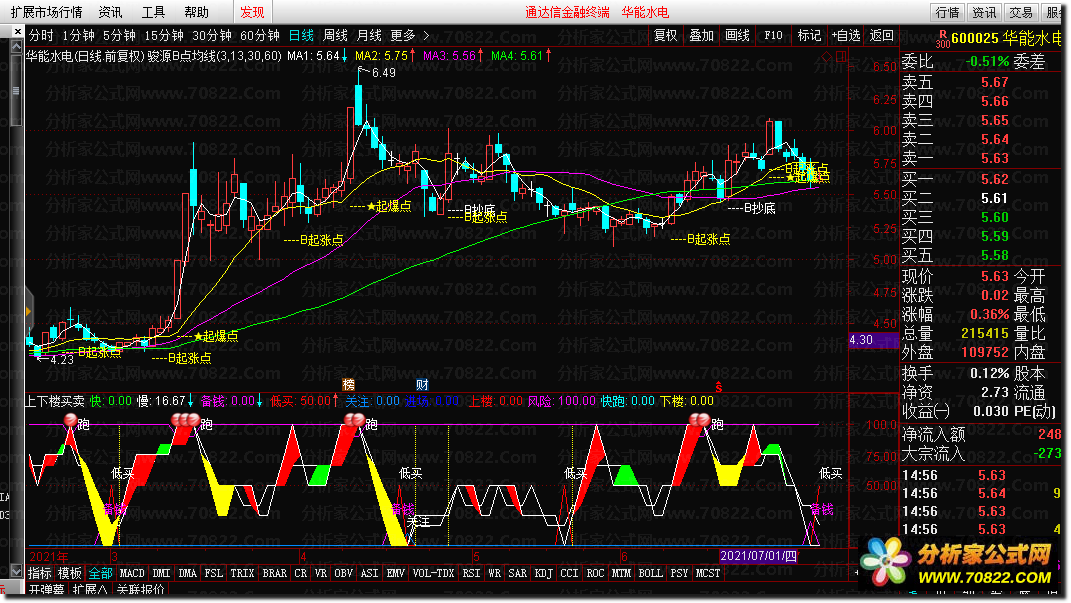Image resolution: width=1071 pixels, height=603 pixels.
Task: Switch indicator to ASI
Action: coord(370,573)
